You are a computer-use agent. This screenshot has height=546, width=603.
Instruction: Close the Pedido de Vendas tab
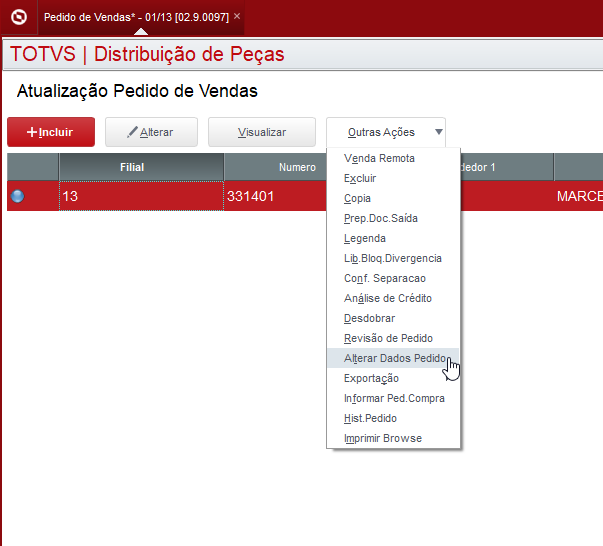[x=237, y=16]
